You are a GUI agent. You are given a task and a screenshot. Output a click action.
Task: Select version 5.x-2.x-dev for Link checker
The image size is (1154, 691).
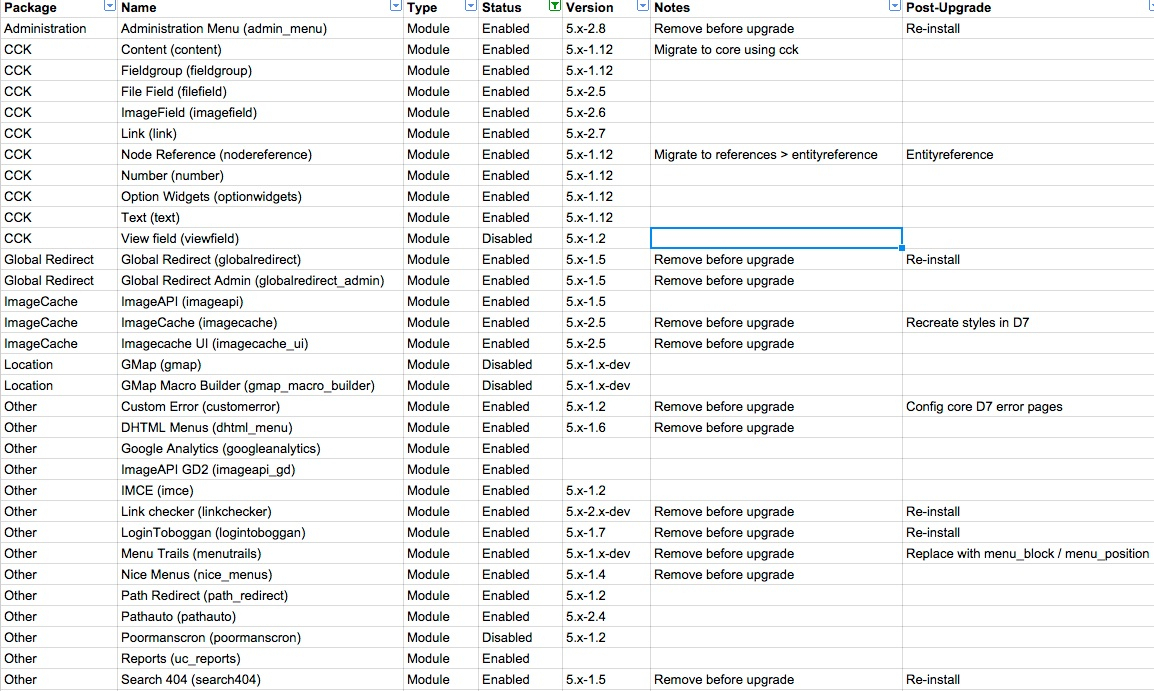pos(606,511)
